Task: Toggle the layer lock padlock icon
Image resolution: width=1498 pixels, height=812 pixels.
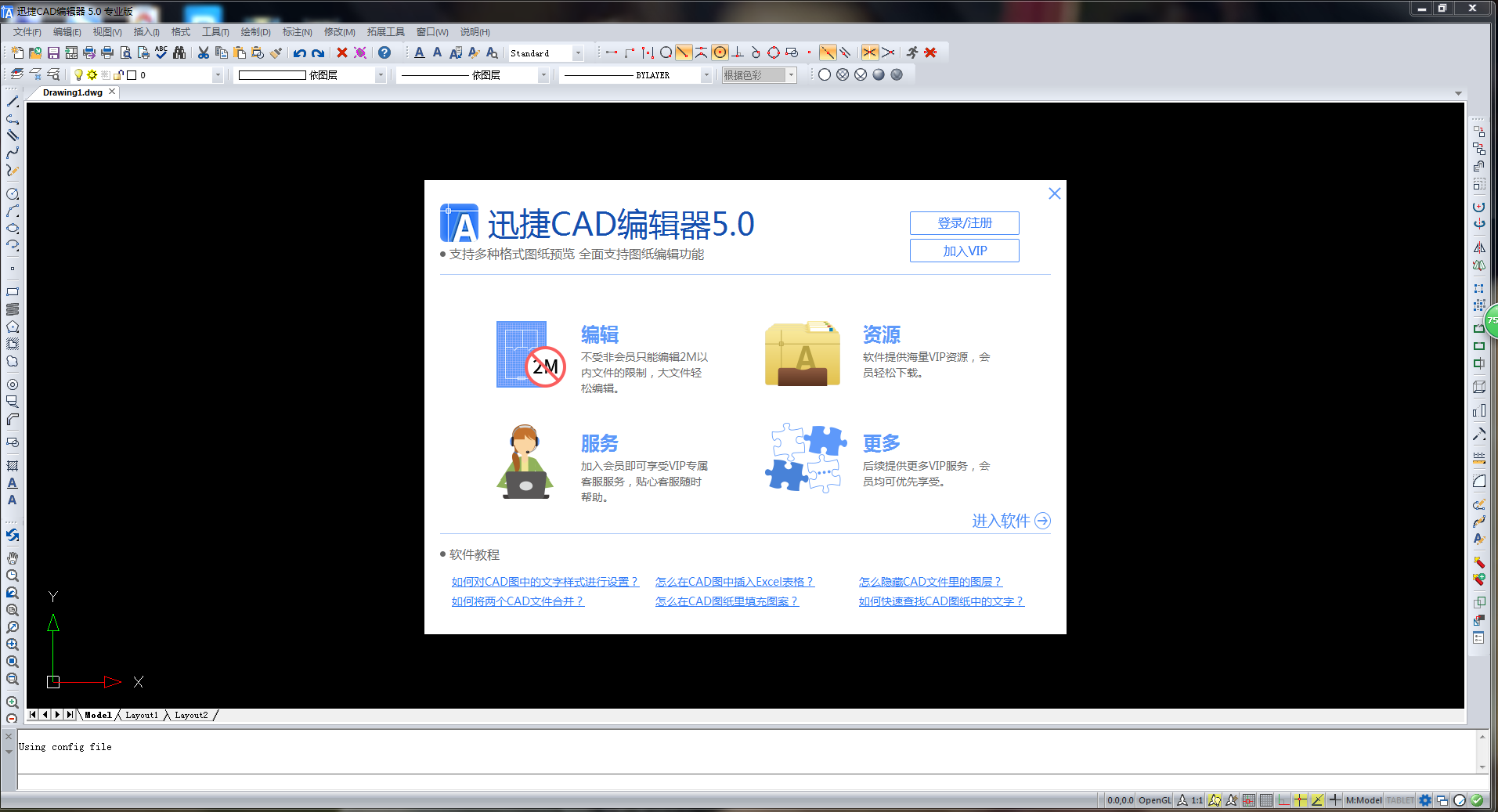Action: tap(118, 74)
